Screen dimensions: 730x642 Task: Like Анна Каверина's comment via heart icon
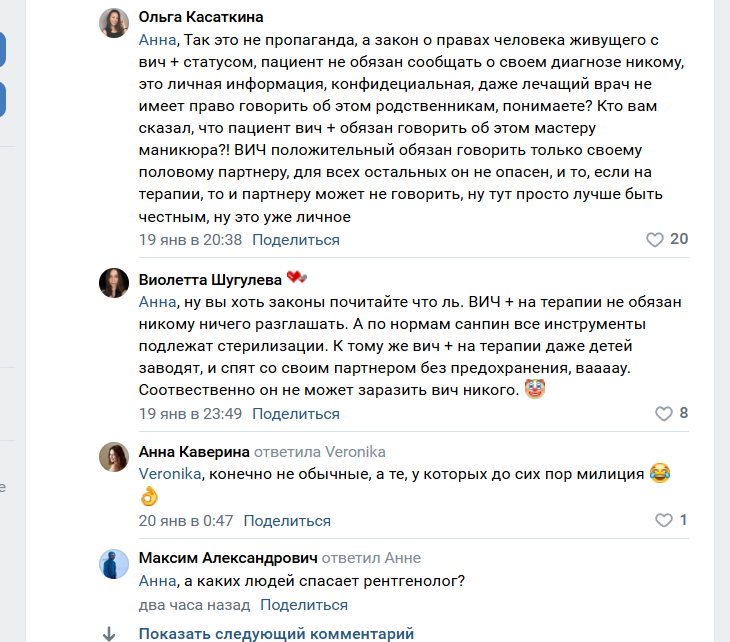663,520
